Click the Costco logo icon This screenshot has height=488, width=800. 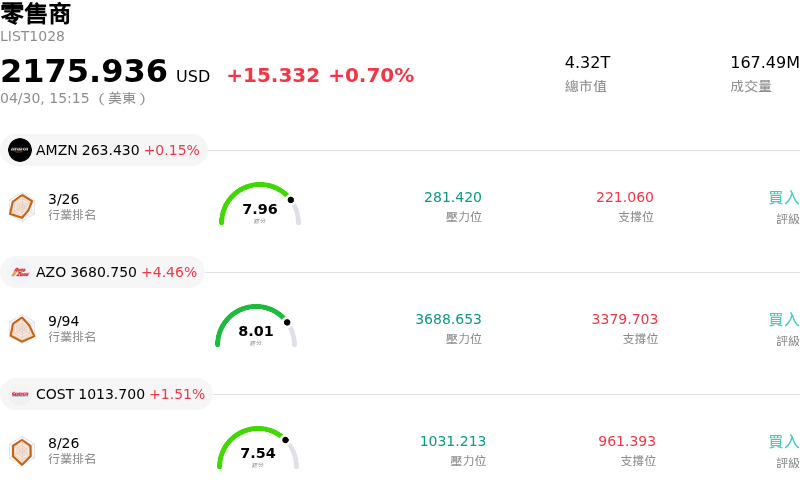(20, 394)
